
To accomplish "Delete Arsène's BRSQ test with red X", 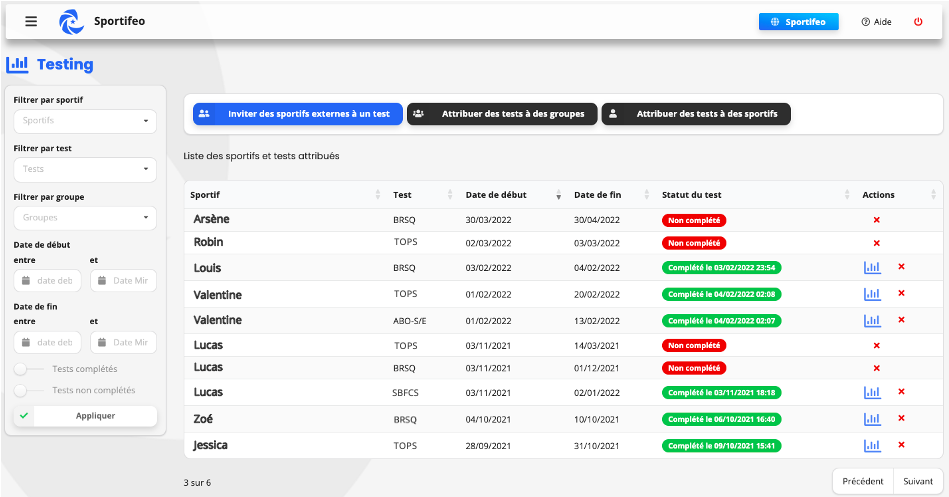I will pyautogui.click(x=876, y=220).
